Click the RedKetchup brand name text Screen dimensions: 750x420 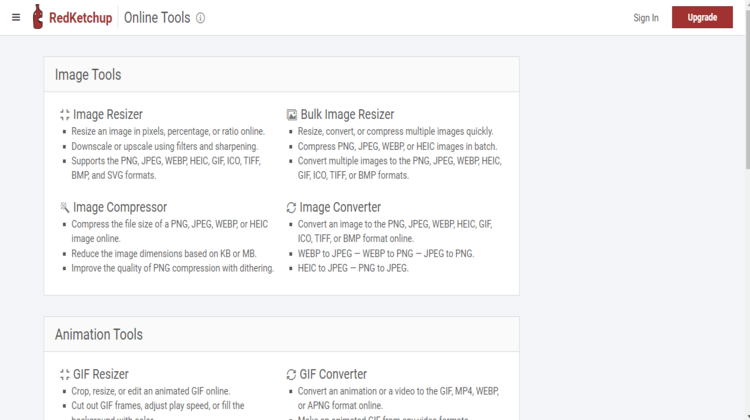tap(80, 18)
